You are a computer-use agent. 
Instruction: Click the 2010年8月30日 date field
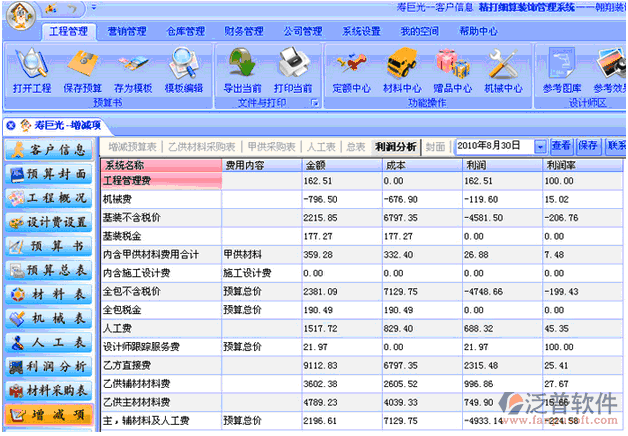tap(494, 147)
